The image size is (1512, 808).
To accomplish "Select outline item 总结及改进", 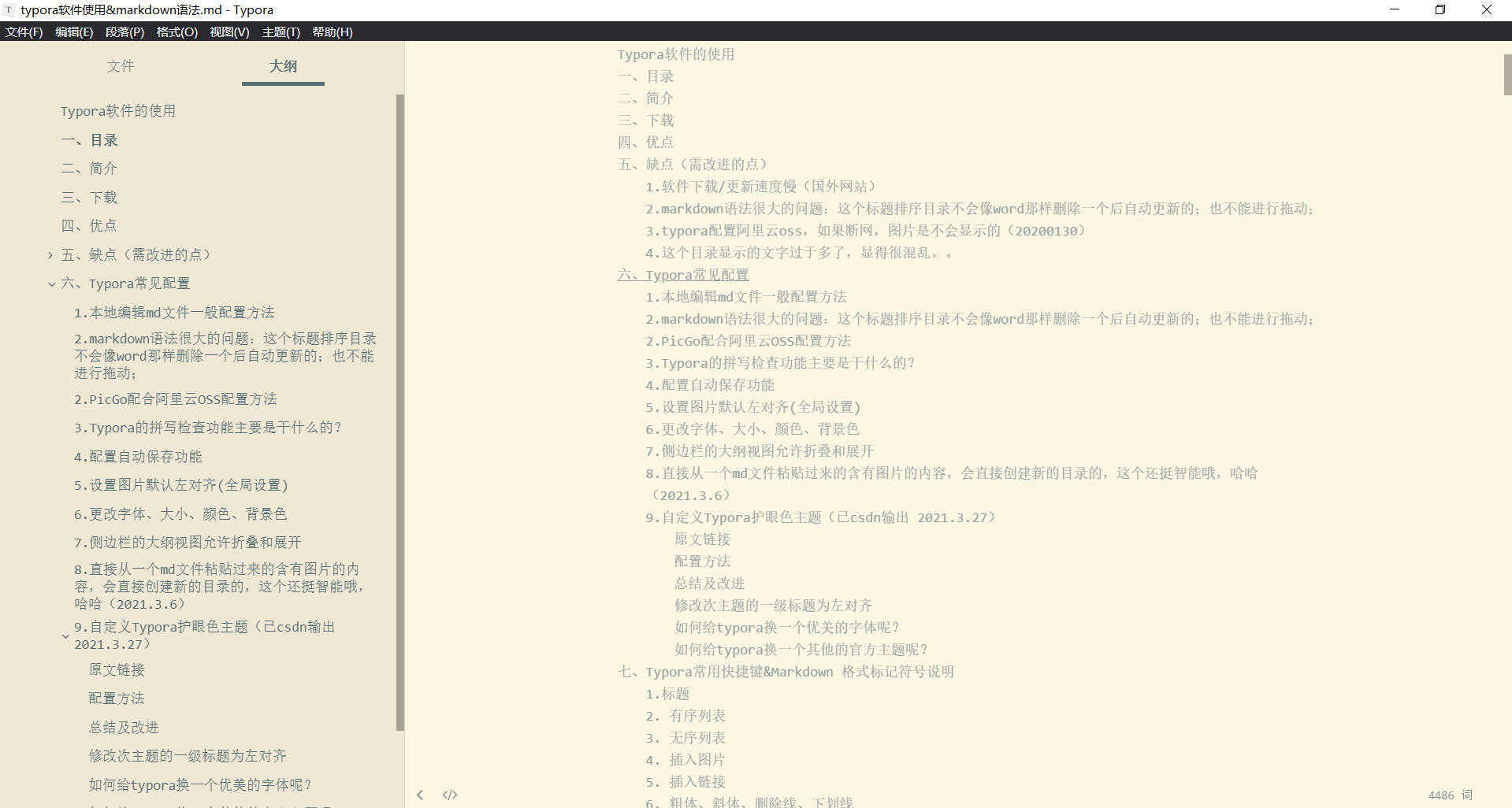I will (x=124, y=728).
